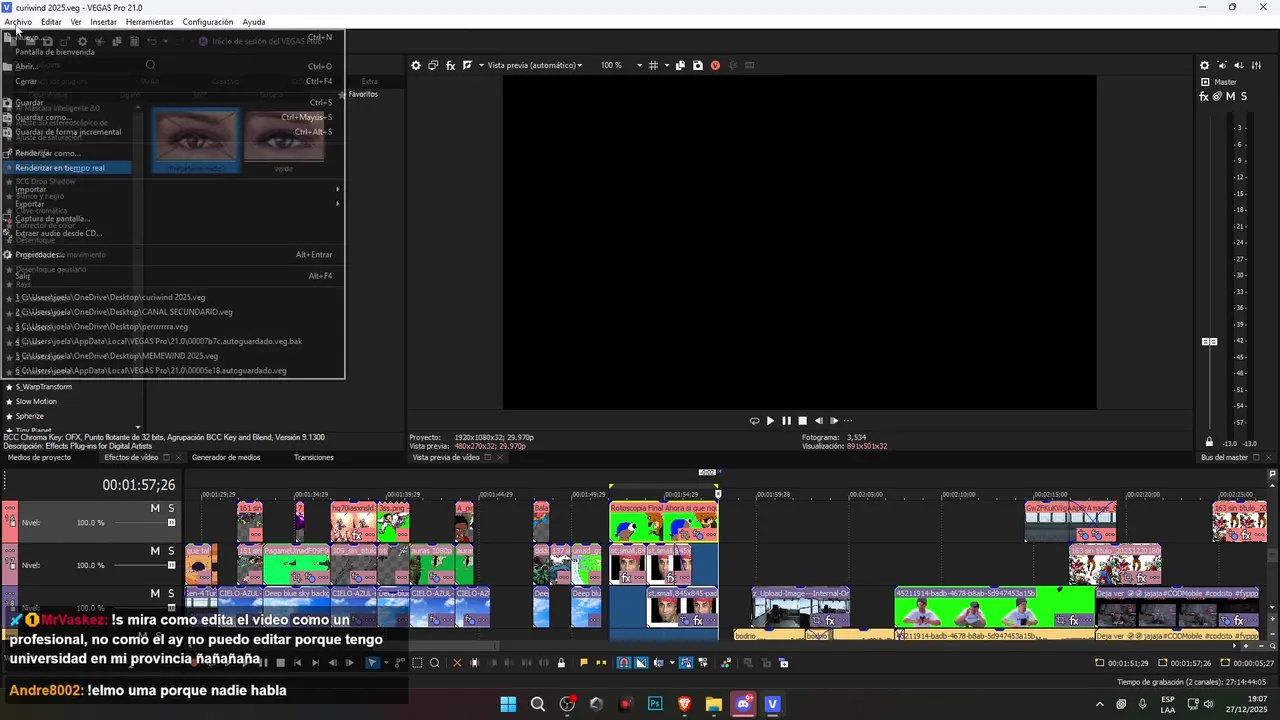1280x720 pixels.
Task: Select Renderizar en tiempo real
Action: pyautogui.click(x=68, y=168)
